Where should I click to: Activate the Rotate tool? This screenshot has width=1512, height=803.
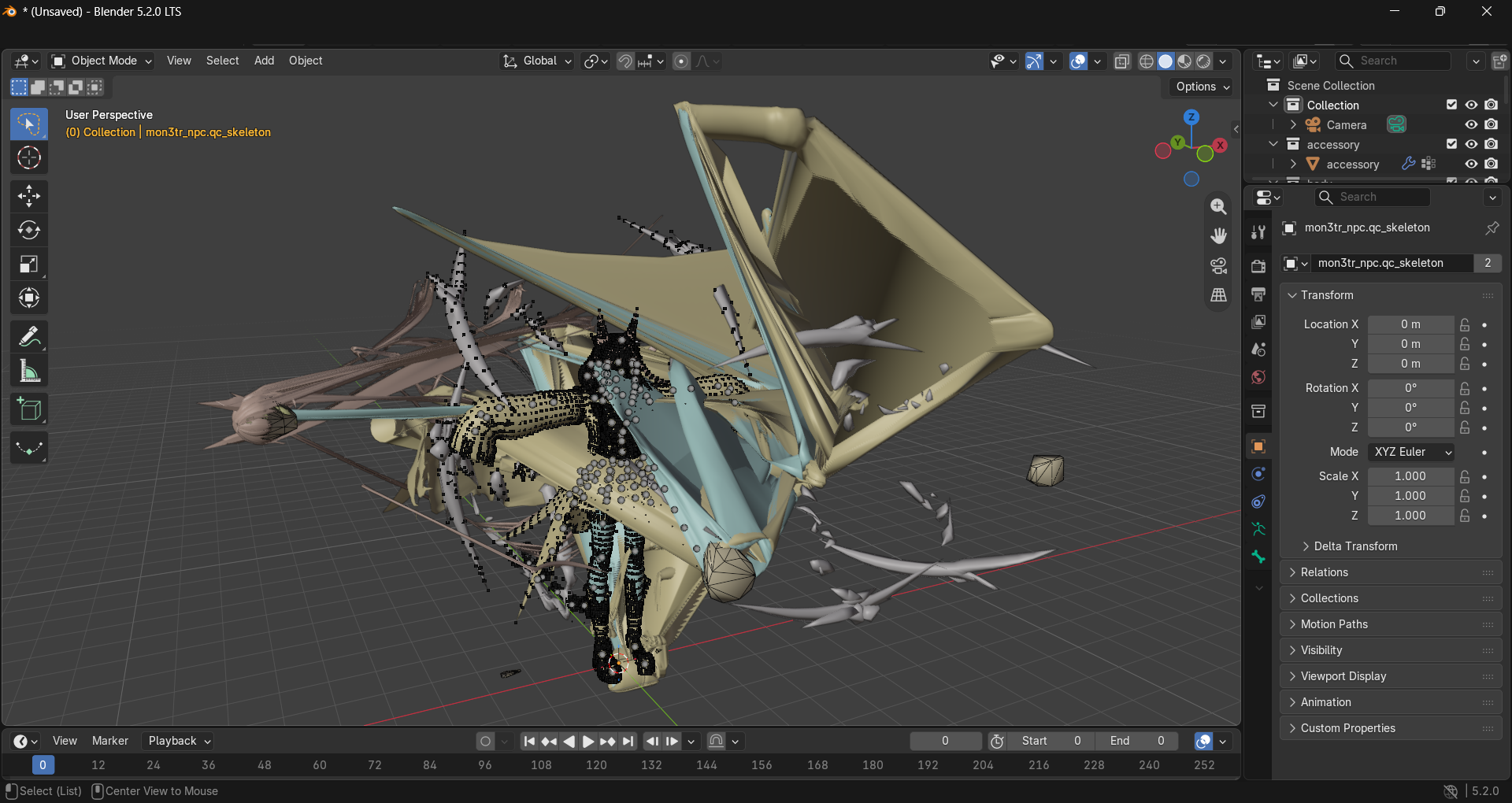tap(29, 230)
